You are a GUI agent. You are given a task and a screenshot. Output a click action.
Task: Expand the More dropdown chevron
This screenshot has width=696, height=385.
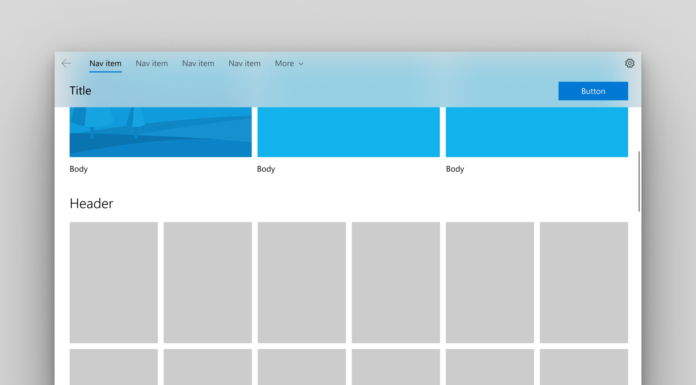301,64
